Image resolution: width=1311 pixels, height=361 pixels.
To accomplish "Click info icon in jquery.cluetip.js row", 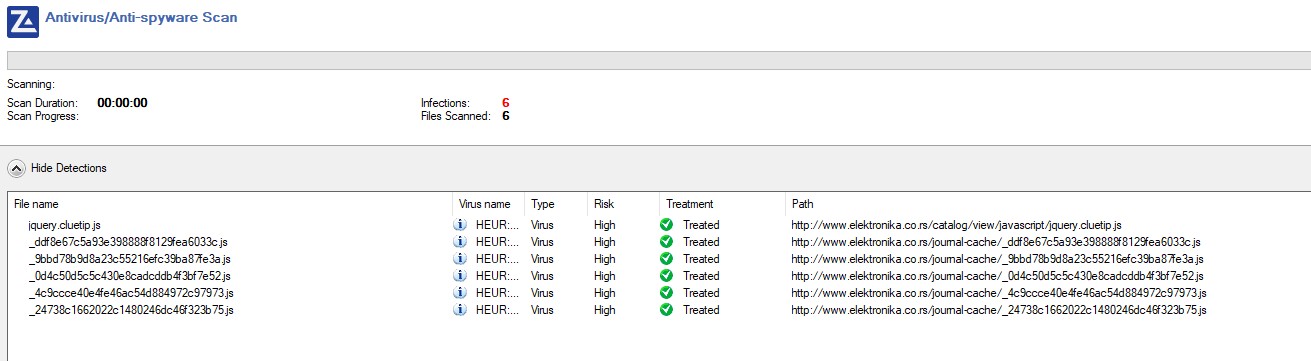I will tap(461, 225).
